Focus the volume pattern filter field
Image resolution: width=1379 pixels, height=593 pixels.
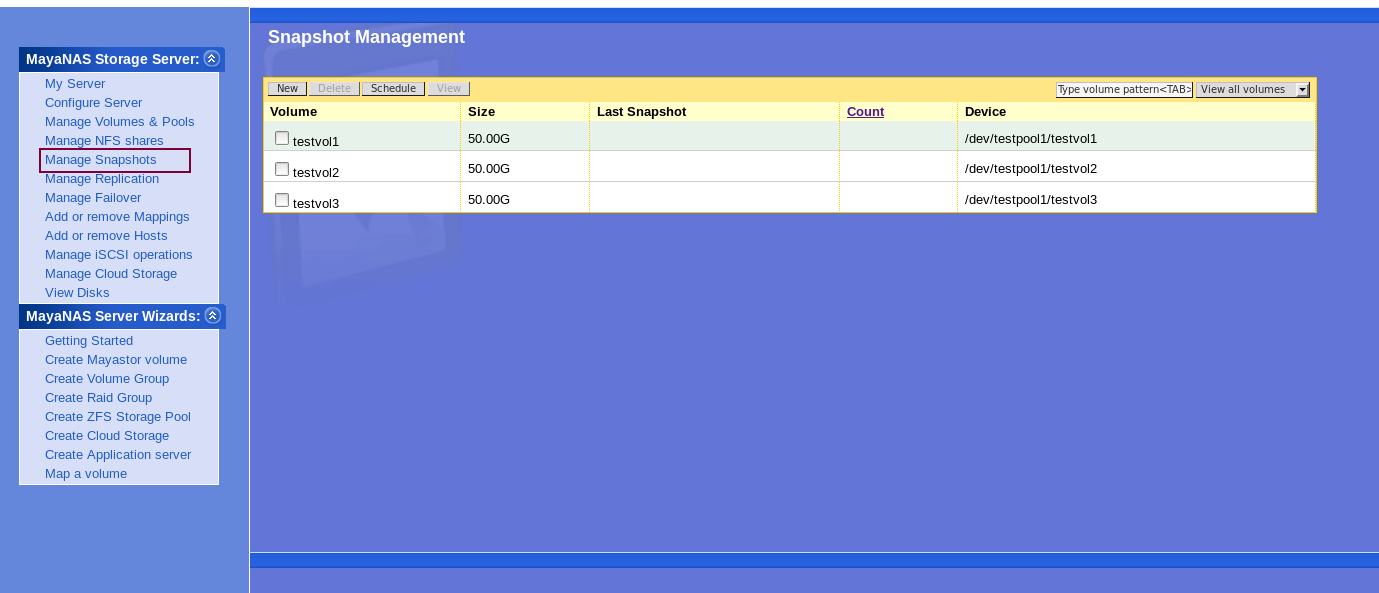(1123, 90)
